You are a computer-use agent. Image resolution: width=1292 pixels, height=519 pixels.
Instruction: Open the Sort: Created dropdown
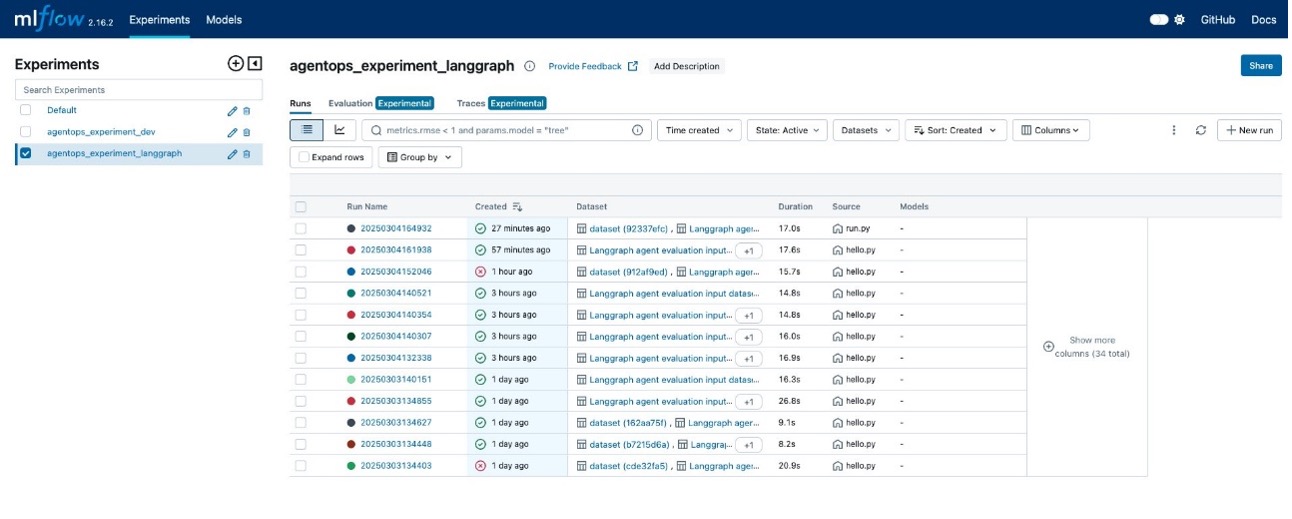956,130
